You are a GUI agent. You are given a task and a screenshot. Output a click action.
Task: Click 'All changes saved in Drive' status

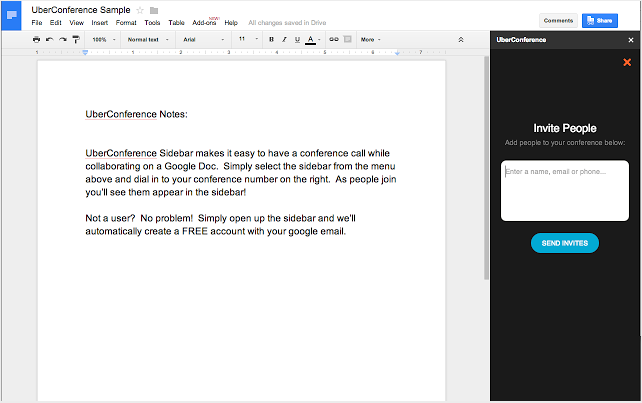tap(287, 23)
